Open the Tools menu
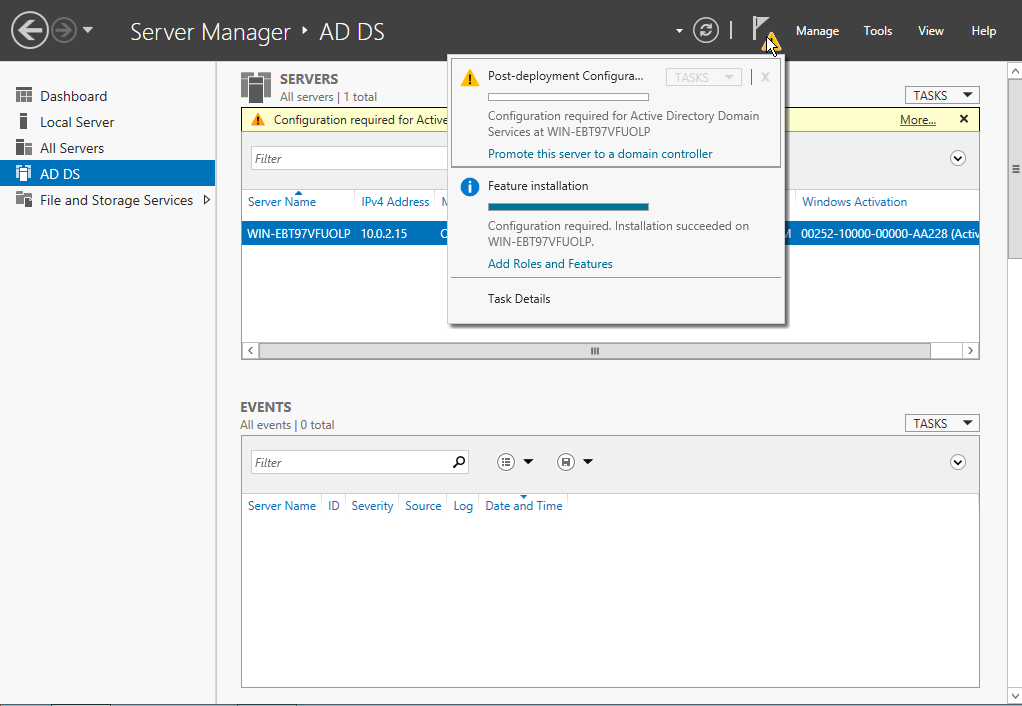1022x706 pixels. pos(877,31)
